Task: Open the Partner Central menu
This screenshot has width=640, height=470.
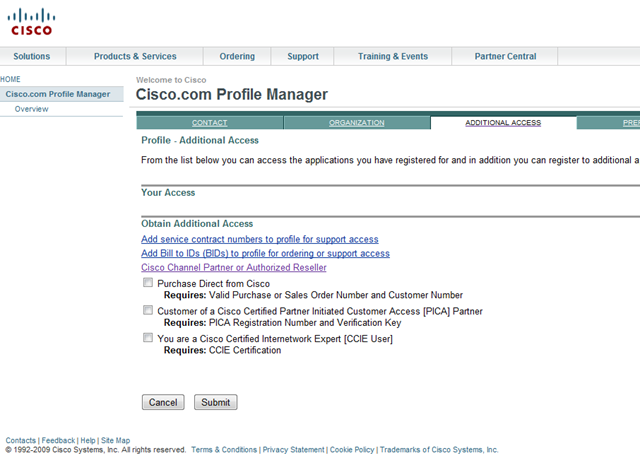Action: coord(505,56)
